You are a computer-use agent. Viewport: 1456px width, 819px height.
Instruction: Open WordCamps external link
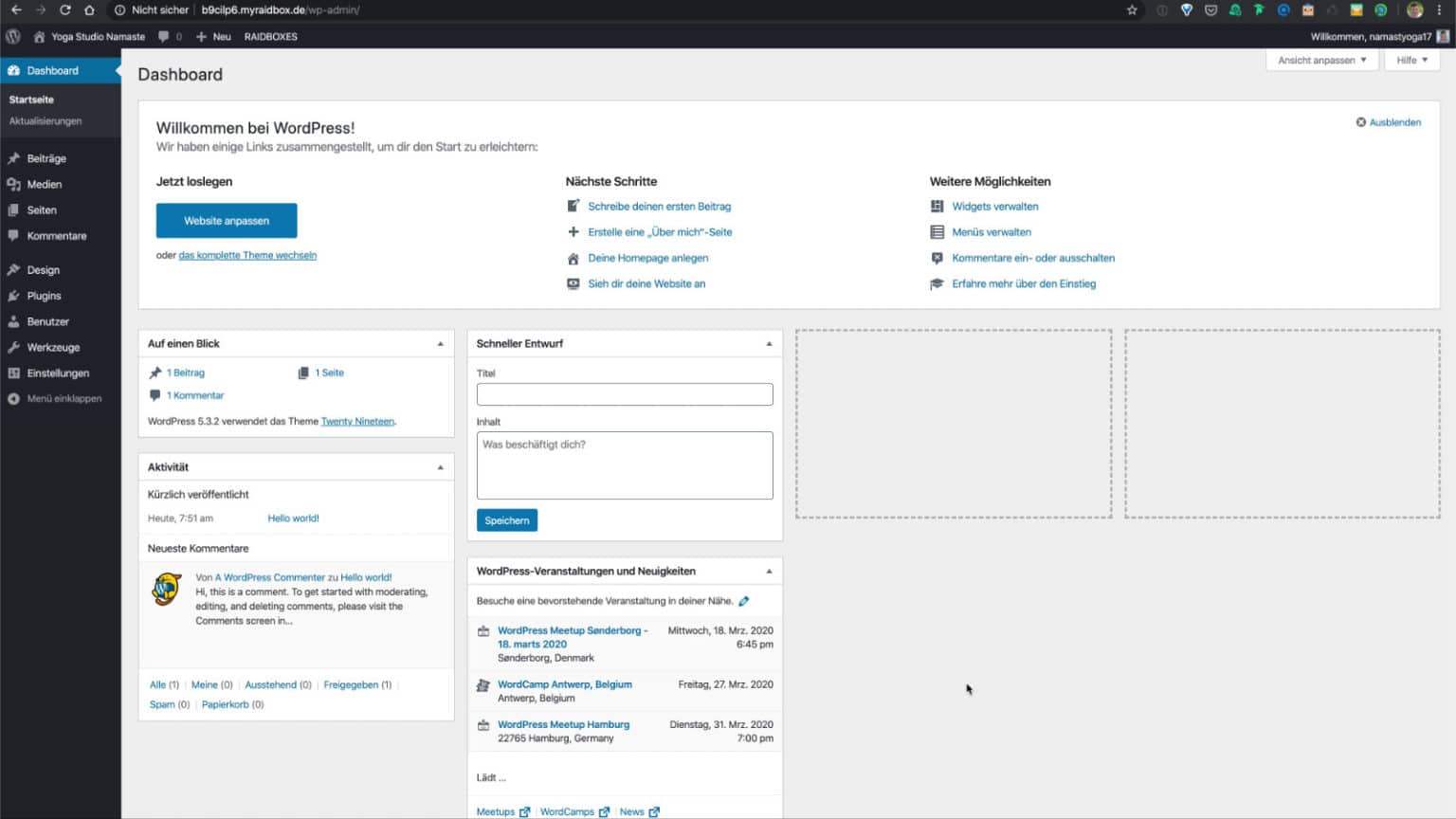574,811
